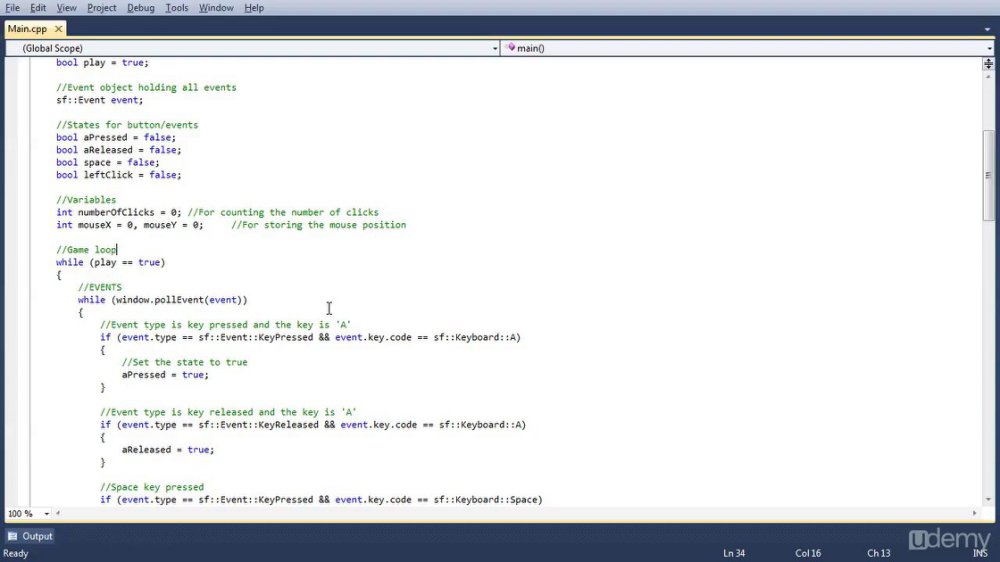1000x562 pixels.
Task: Close the Main.cpp tab
Action: [58, 29]
